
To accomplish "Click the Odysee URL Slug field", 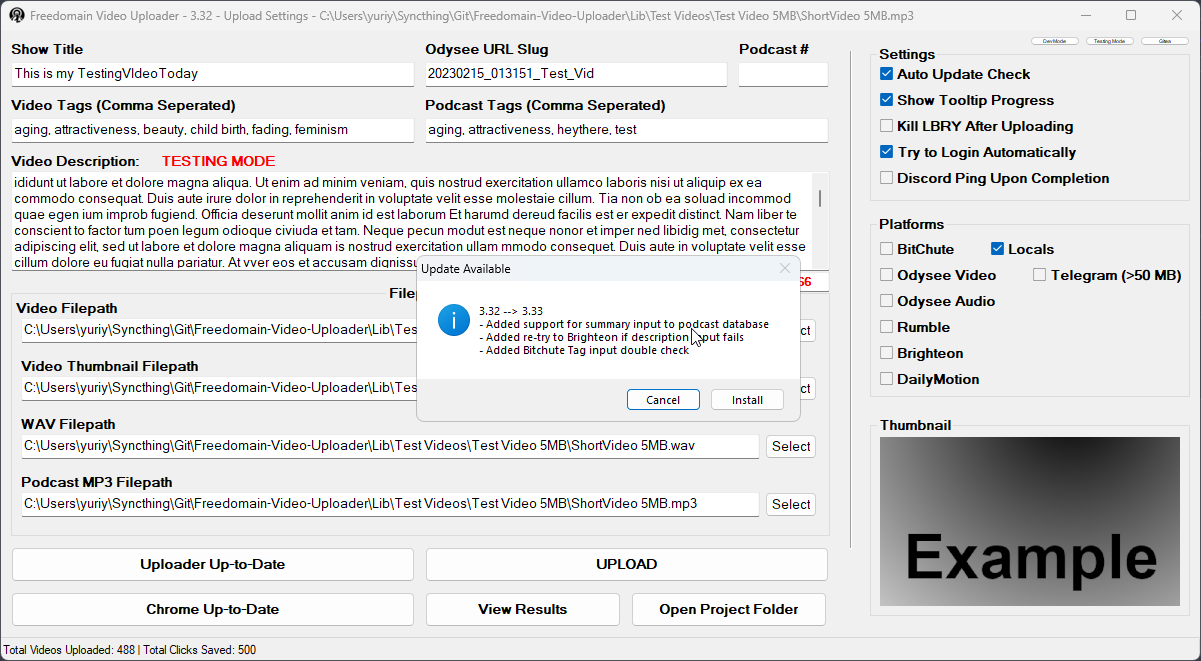I will point(576,74).
